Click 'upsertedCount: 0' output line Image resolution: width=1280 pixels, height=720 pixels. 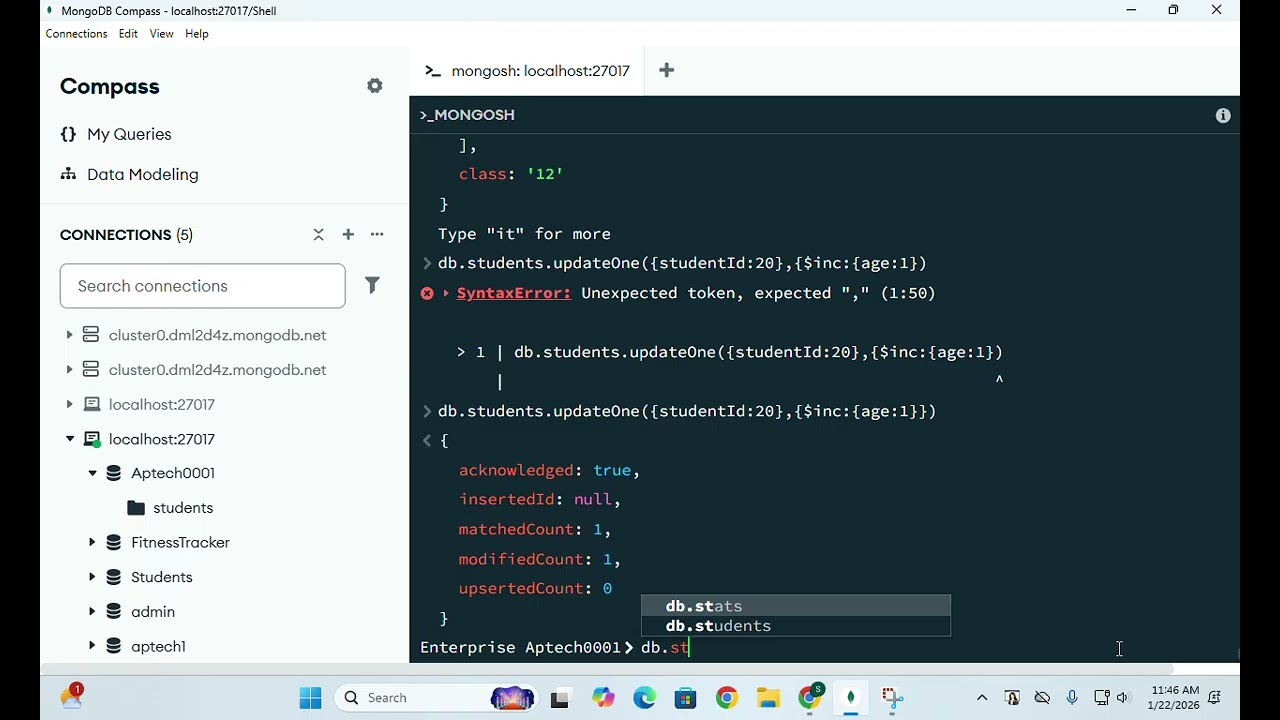[535, 589]
